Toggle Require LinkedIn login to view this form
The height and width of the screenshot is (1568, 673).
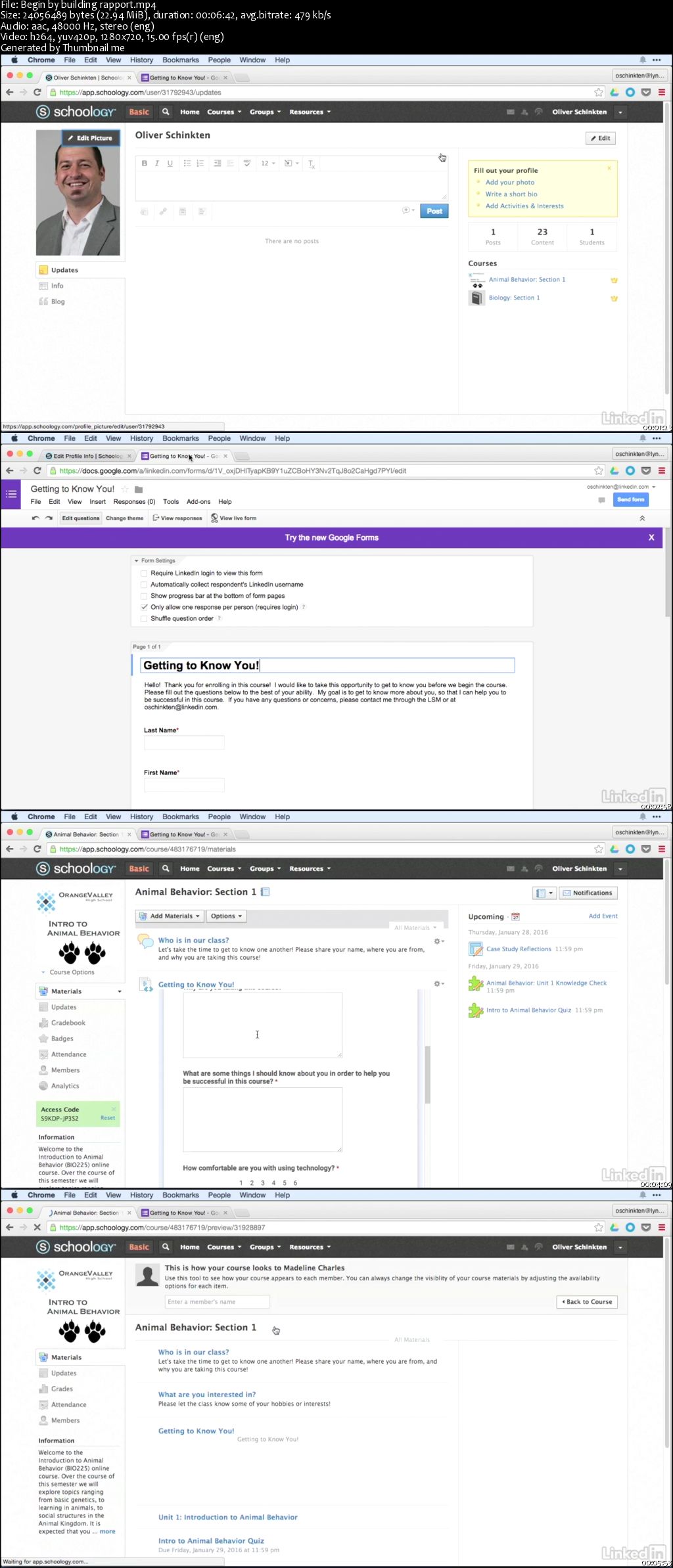click(144, 573)
